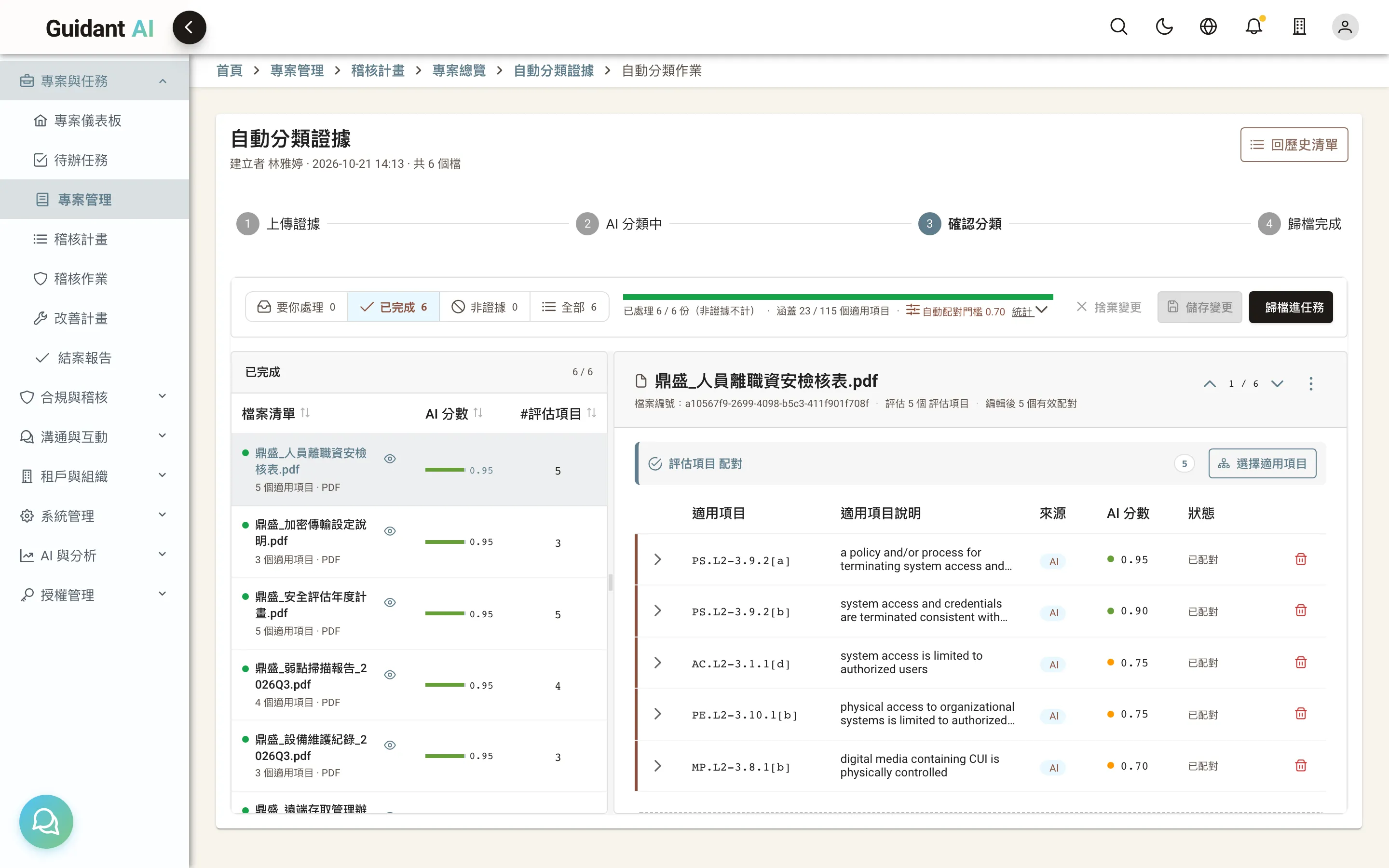The width and height of the screenshot is (1389, 868).
Task: Delete the PS.L2-3.9.2[a] mapping
Action: (1301, 559)
